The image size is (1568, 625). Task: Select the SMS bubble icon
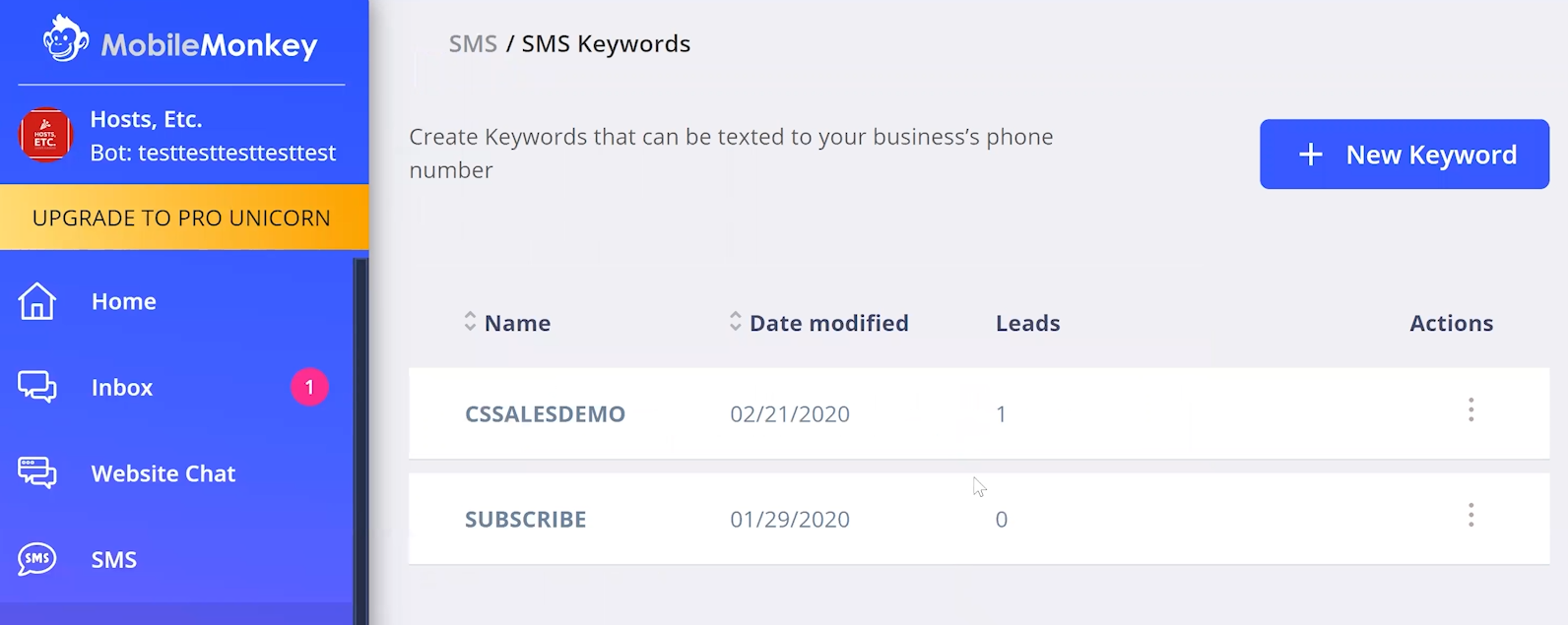(36, 559)
